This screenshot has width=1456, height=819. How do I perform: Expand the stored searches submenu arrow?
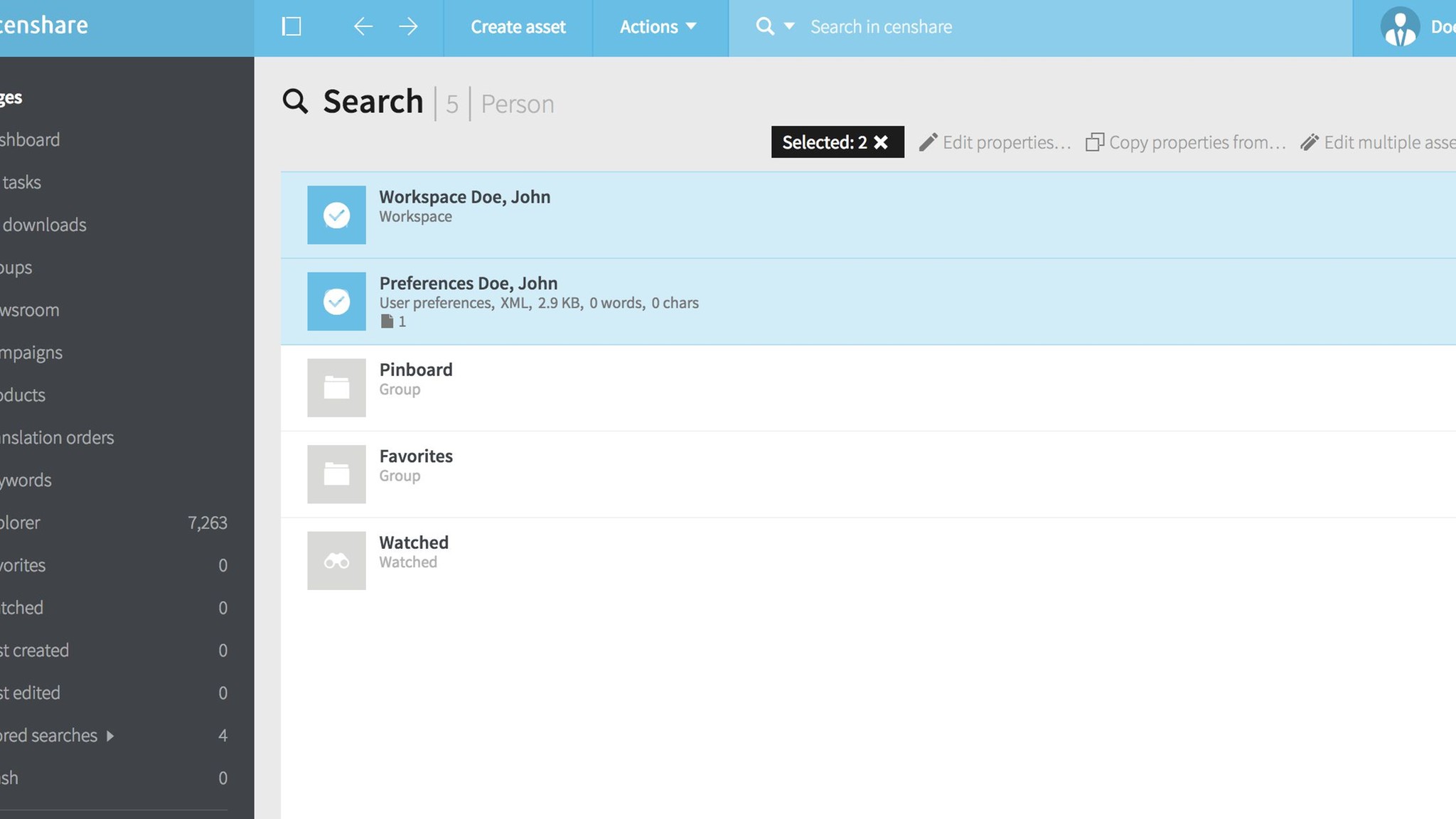[110, 736]
